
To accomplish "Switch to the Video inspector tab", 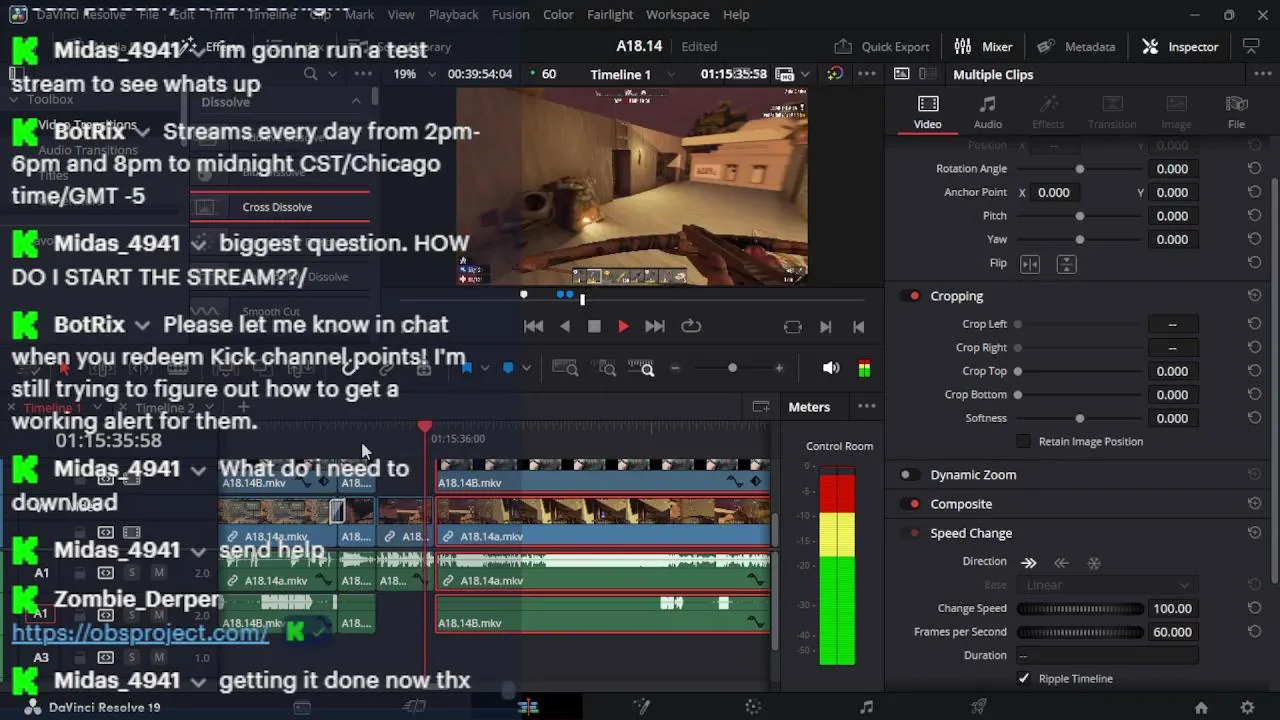I will tap(927, 111).
